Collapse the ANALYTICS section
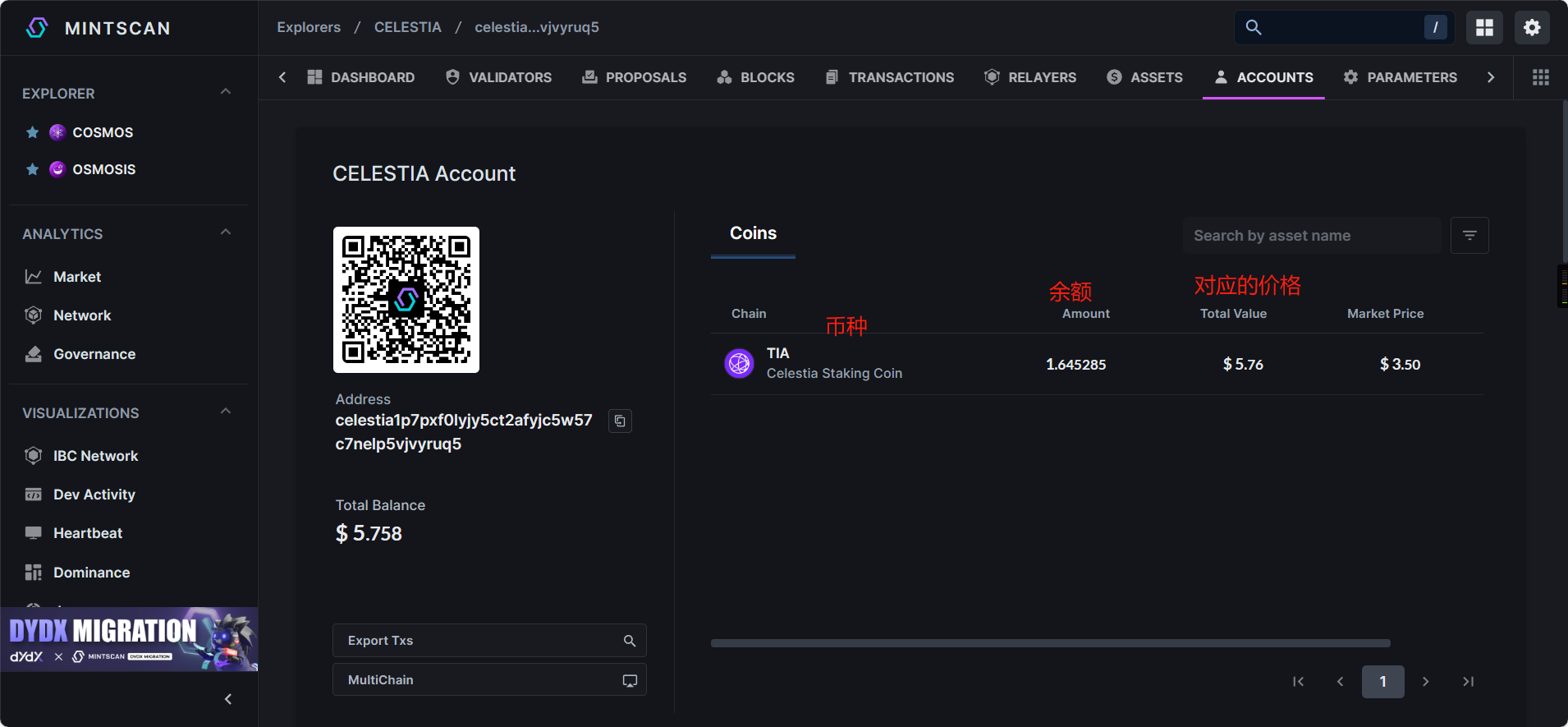This screenshot has height=727, width=1568. [x=226, y=232]
